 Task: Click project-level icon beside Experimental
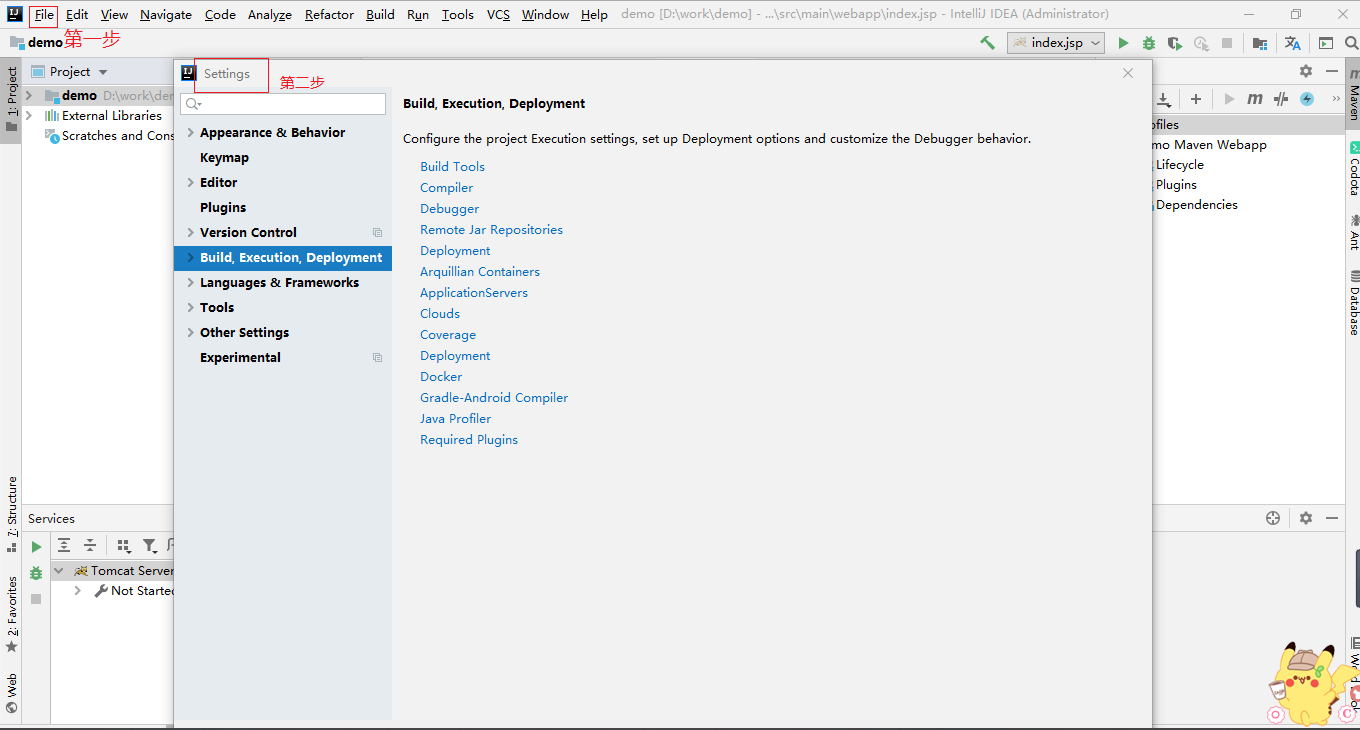tap(378, 357)
